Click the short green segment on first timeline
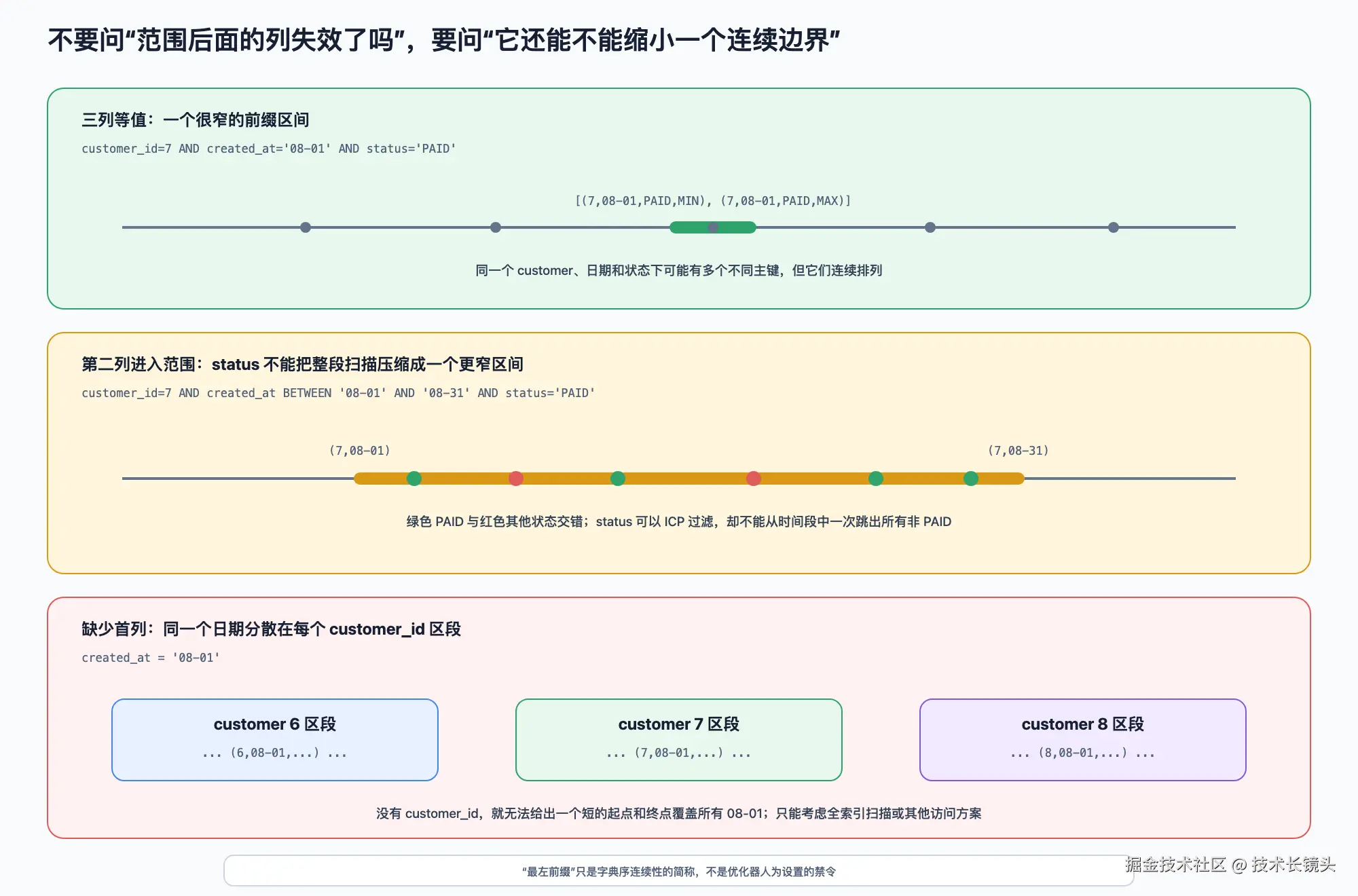The image size is (1358, 896). click(x=713, y=227)
